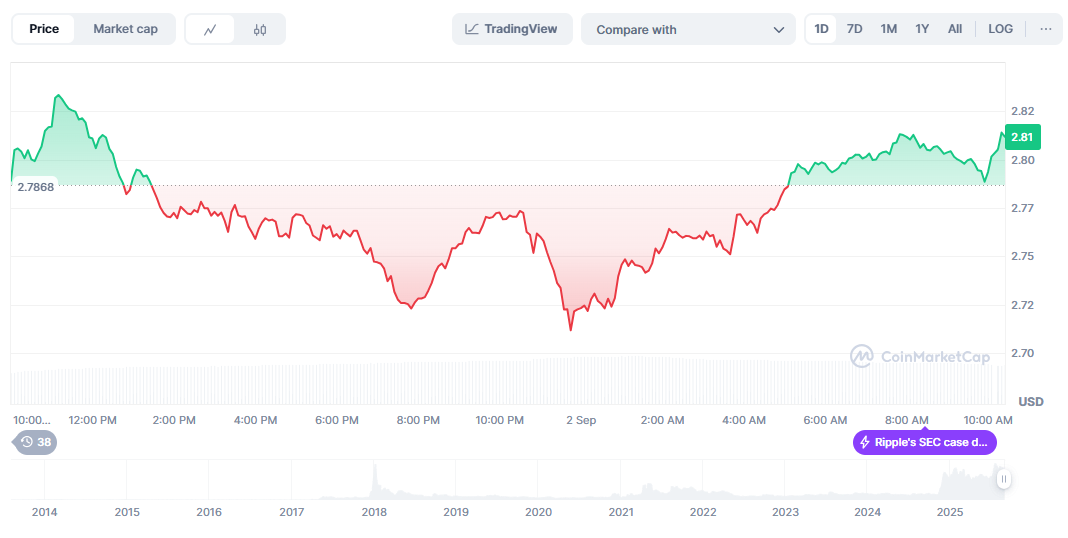
Task: Show All time price history
Action: [955, 29]
